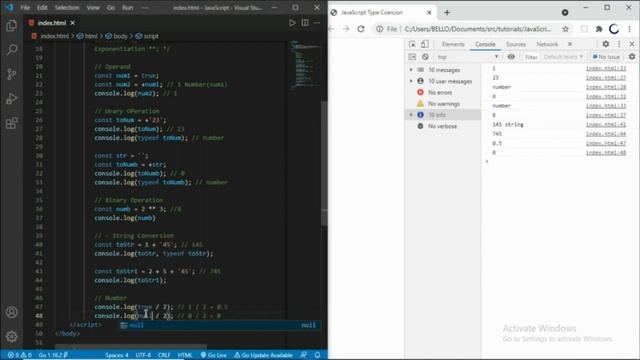Image resolution: width=640 pixels, height=360 pixels.
Task: Close the index.html editor tab
Action: pyautogui.click(x=73, y=23)
